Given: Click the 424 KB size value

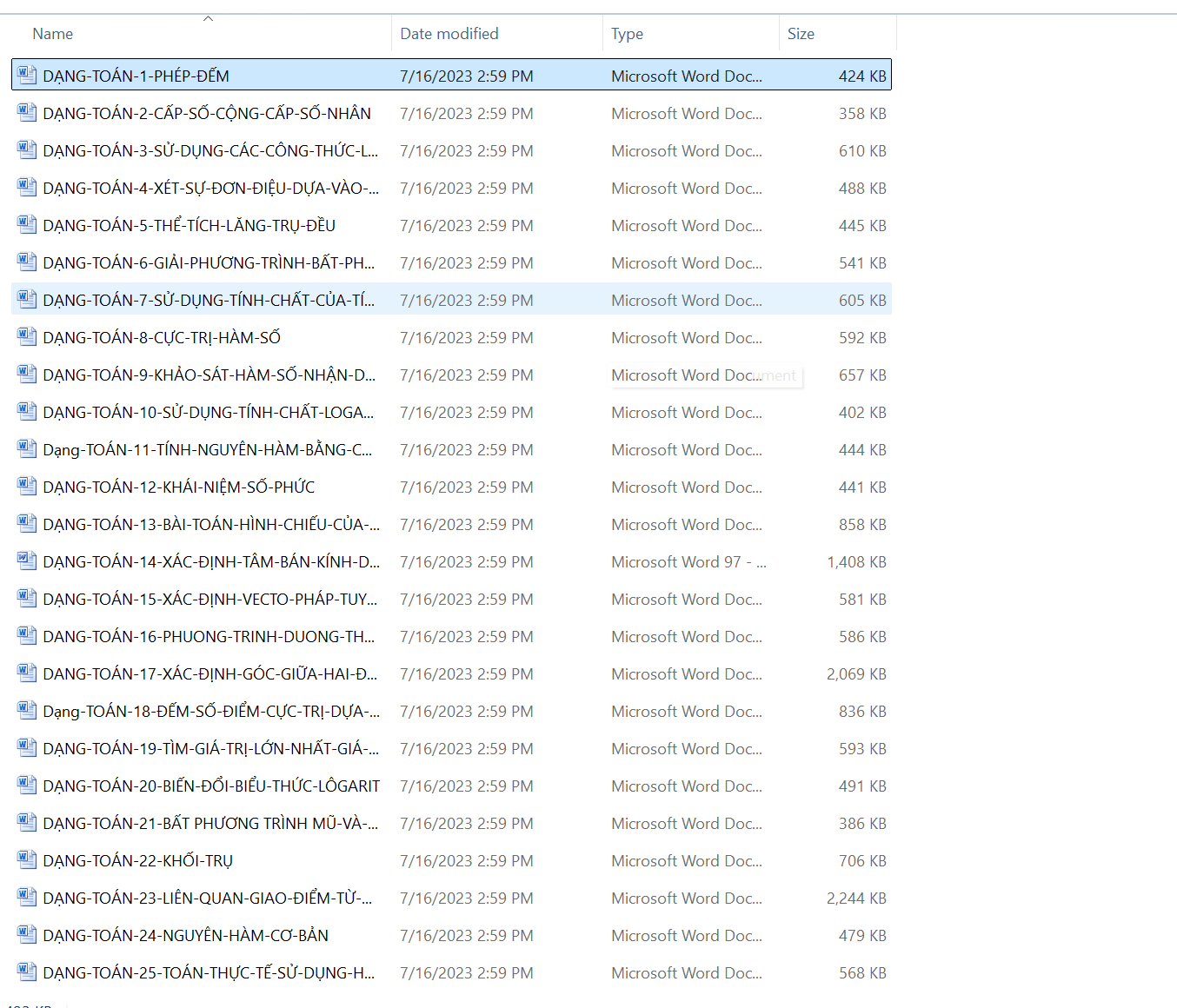Looking at the screenshot, I should click(862, 76).
